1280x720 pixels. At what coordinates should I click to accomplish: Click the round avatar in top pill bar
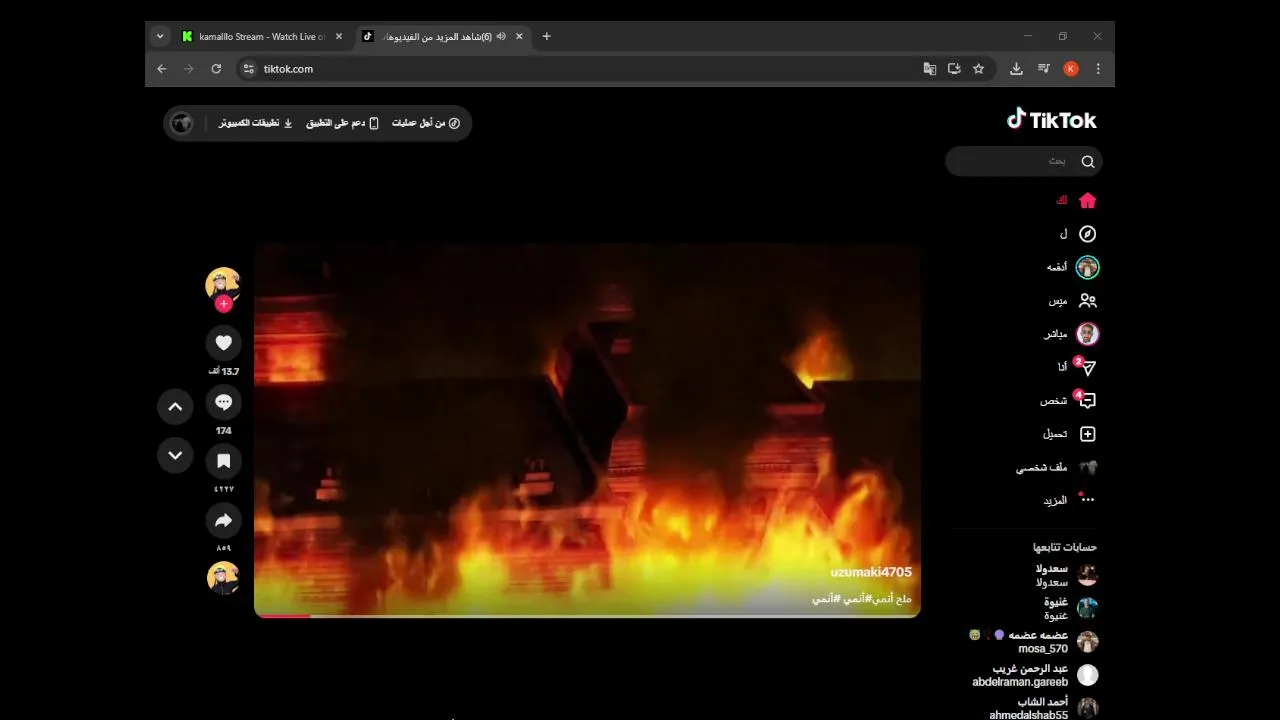click(181, 123)
